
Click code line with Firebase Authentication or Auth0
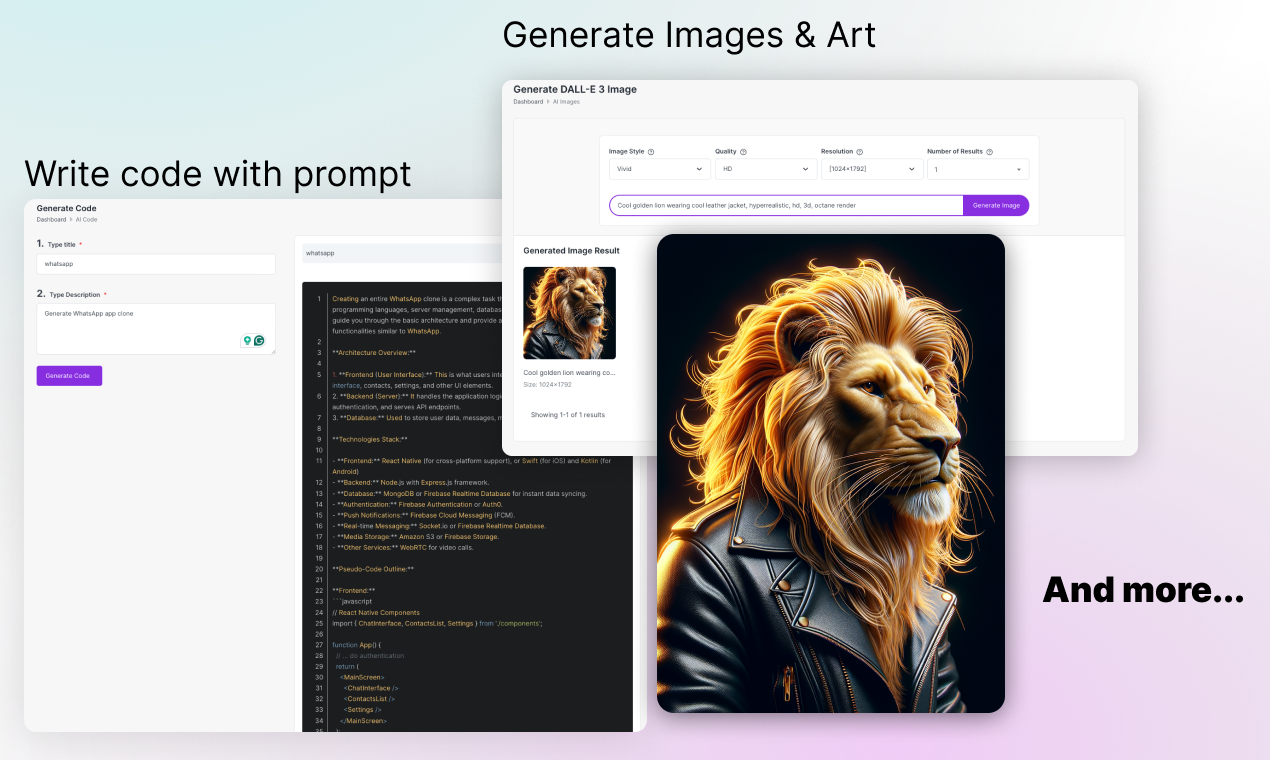pos(416,504)
